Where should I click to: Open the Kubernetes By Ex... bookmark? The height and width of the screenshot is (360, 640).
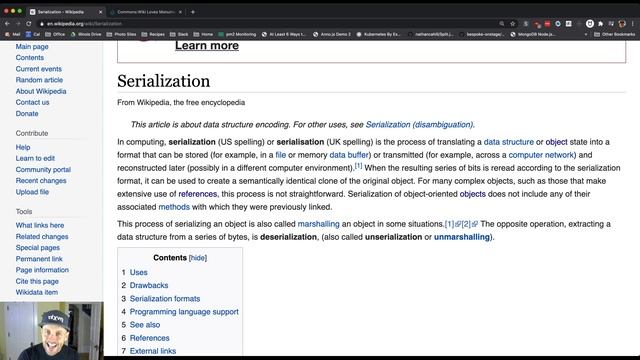pyautogui.click(x=378, y=34)
